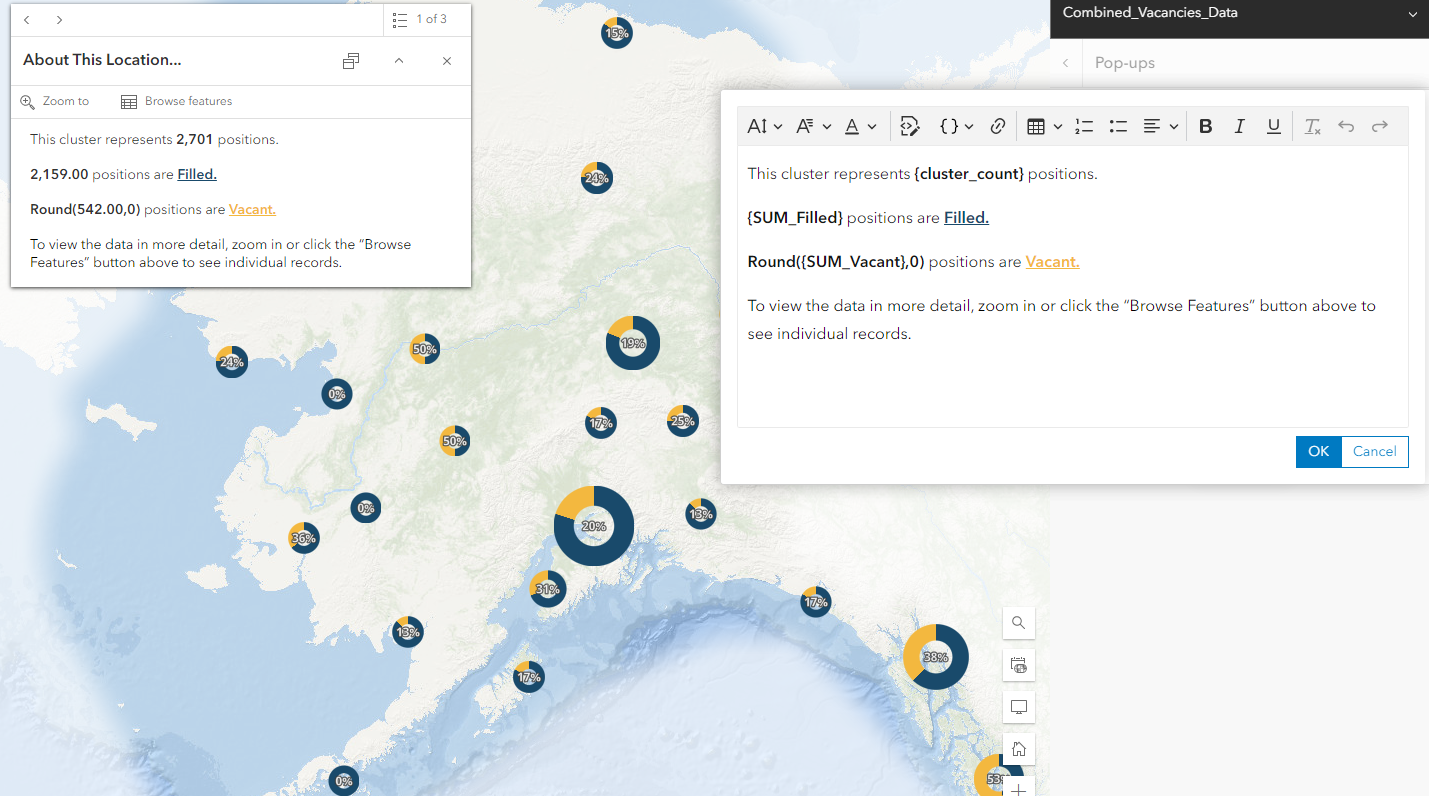Click the Cancel button
This screenshot has width=1429, height=796.
[1375, 451]
